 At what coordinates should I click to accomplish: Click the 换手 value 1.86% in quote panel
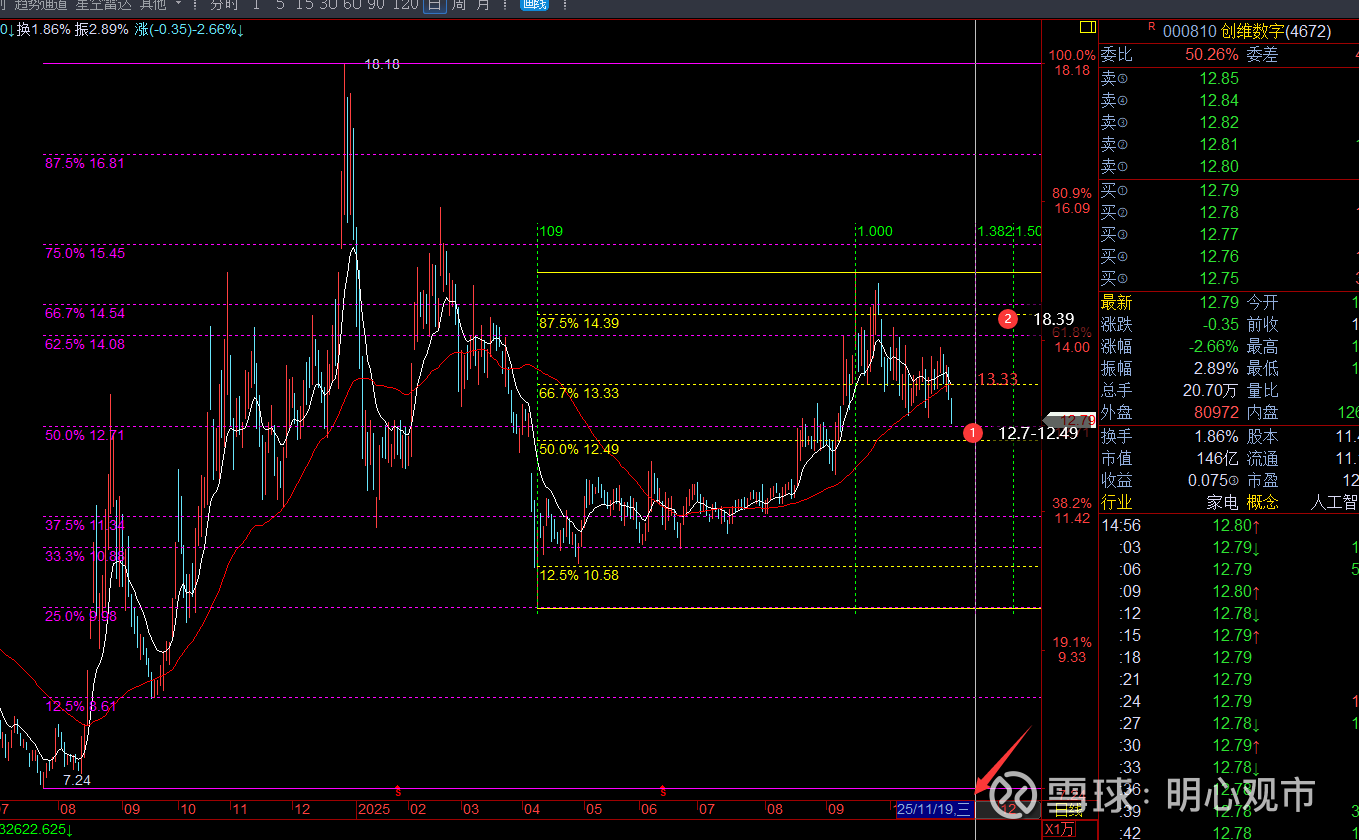click(1215, 436)
